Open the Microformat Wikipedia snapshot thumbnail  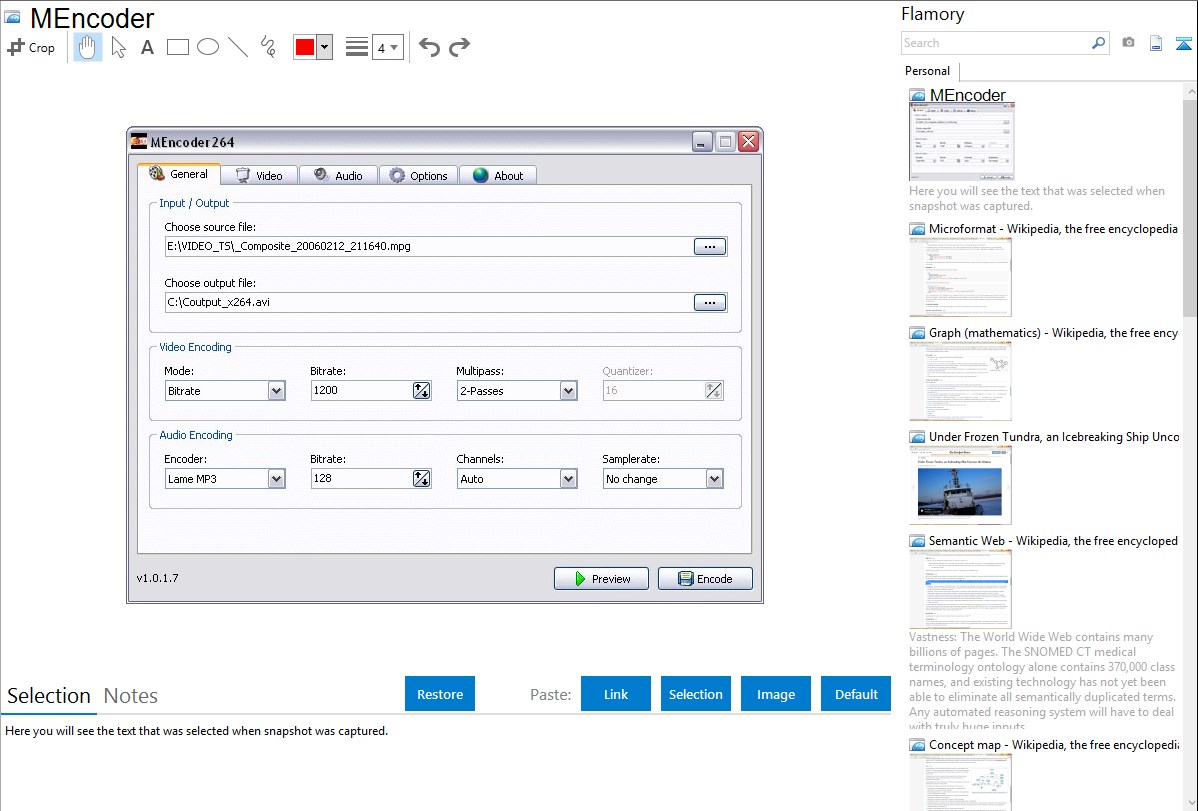coord(960,277)
